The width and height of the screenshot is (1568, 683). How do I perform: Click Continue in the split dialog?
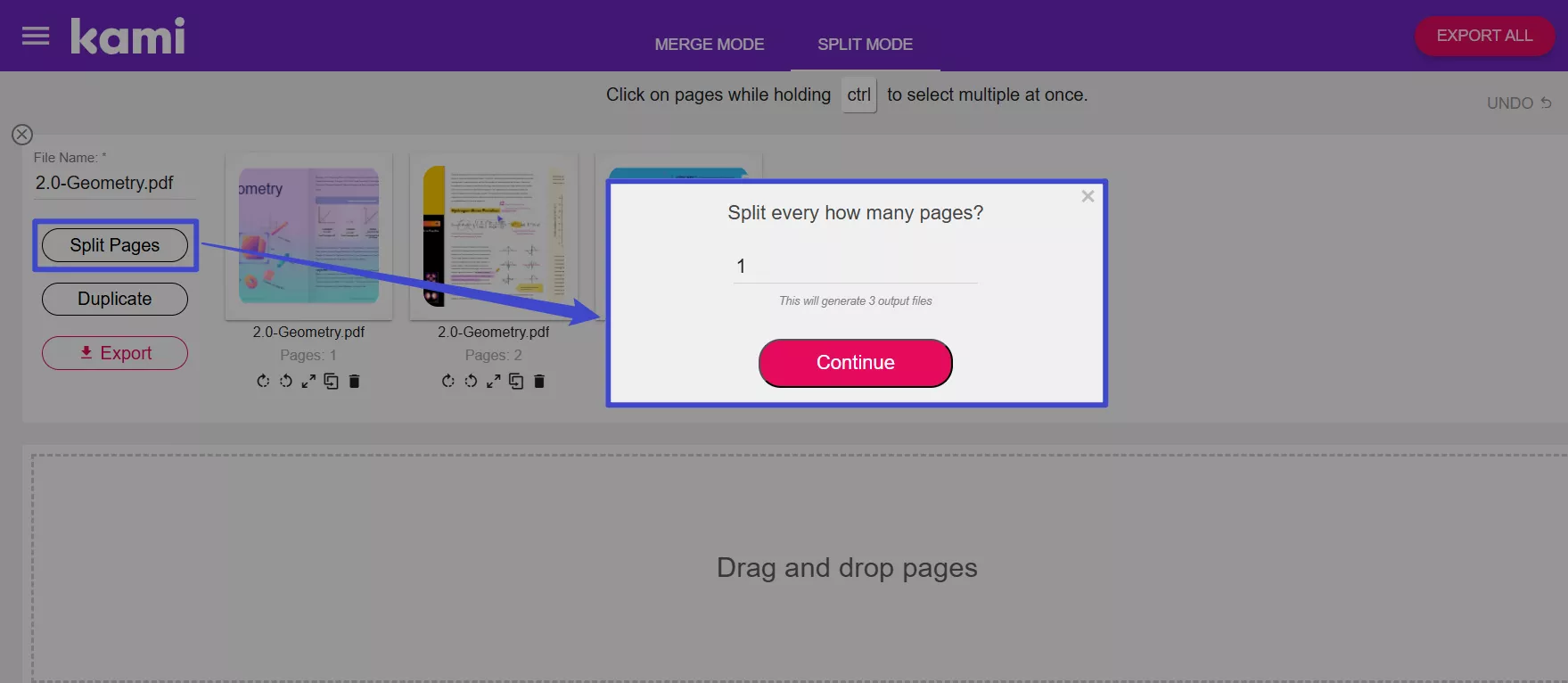(x=855, y=363)
